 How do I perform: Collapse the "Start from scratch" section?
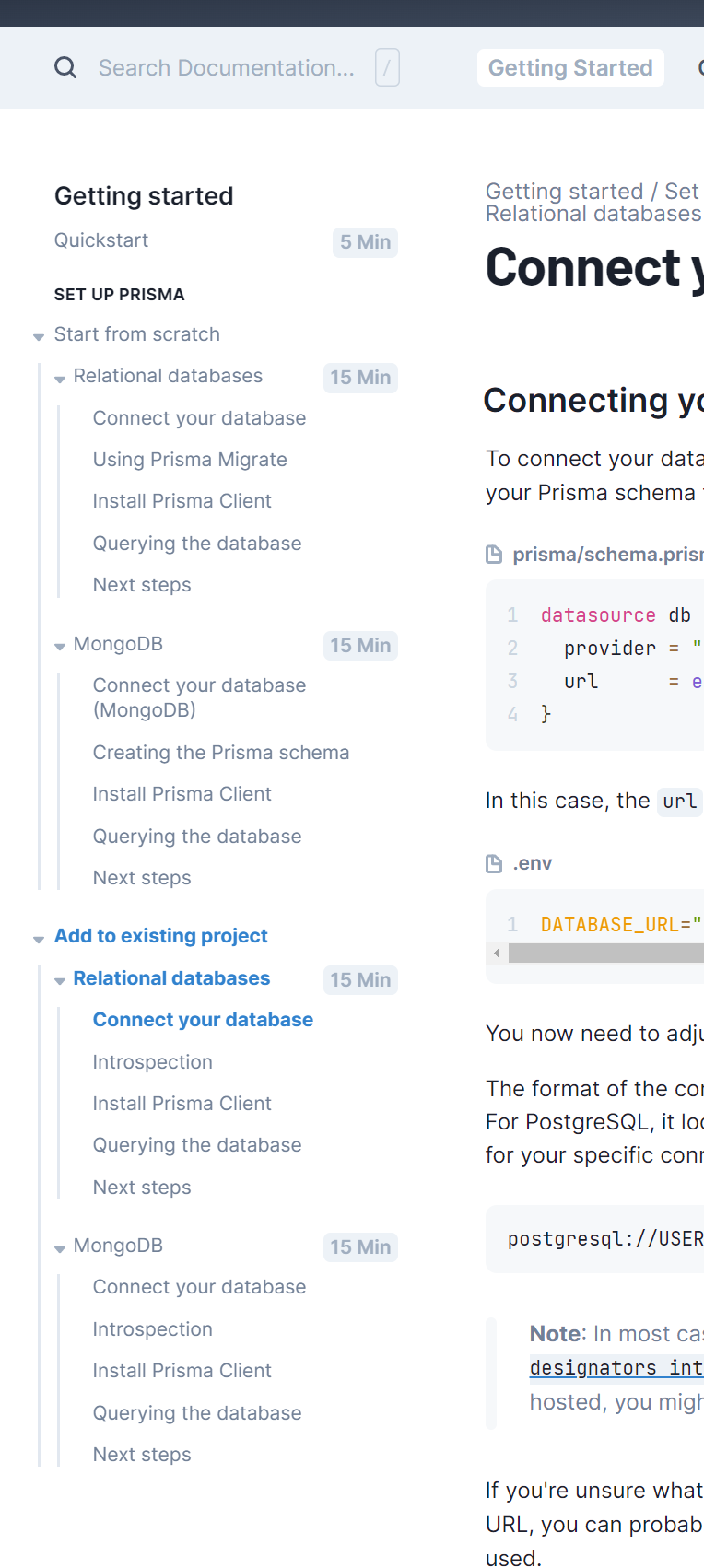pos(38,336)
